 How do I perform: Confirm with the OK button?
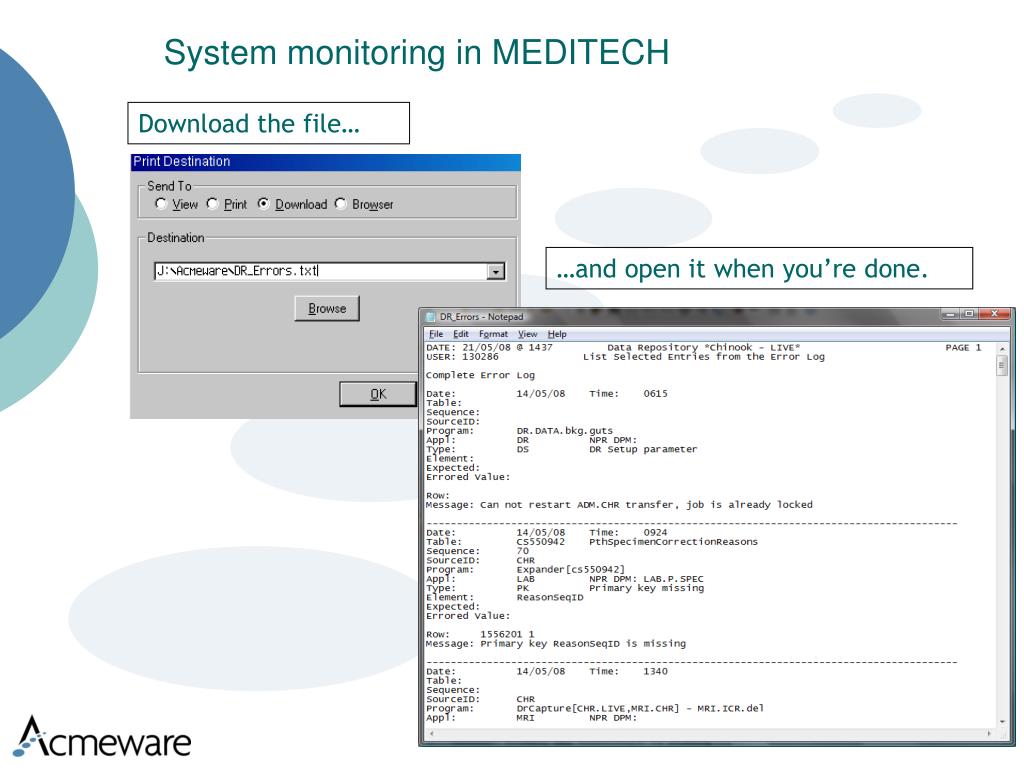tap(378, 394)
